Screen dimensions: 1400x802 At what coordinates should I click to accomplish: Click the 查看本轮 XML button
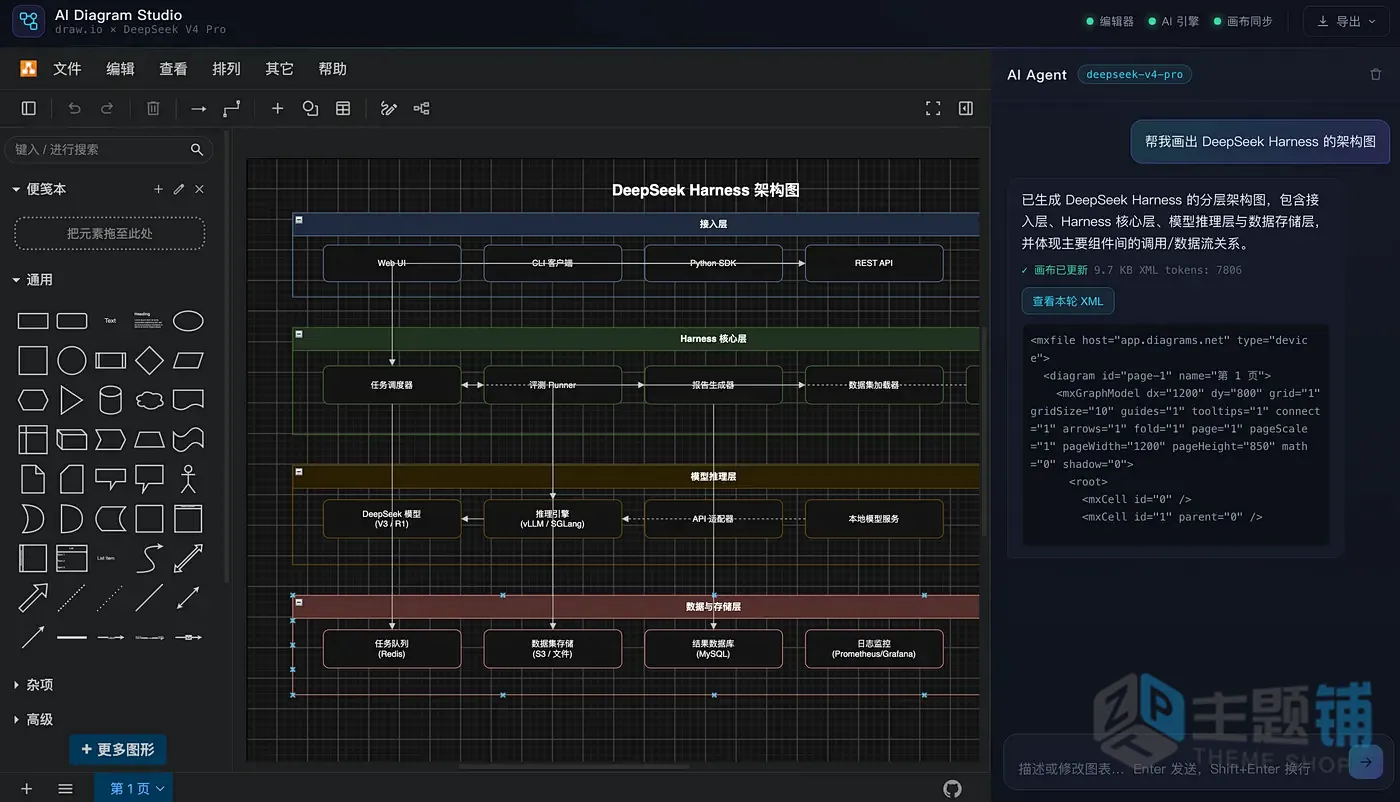1067,301
